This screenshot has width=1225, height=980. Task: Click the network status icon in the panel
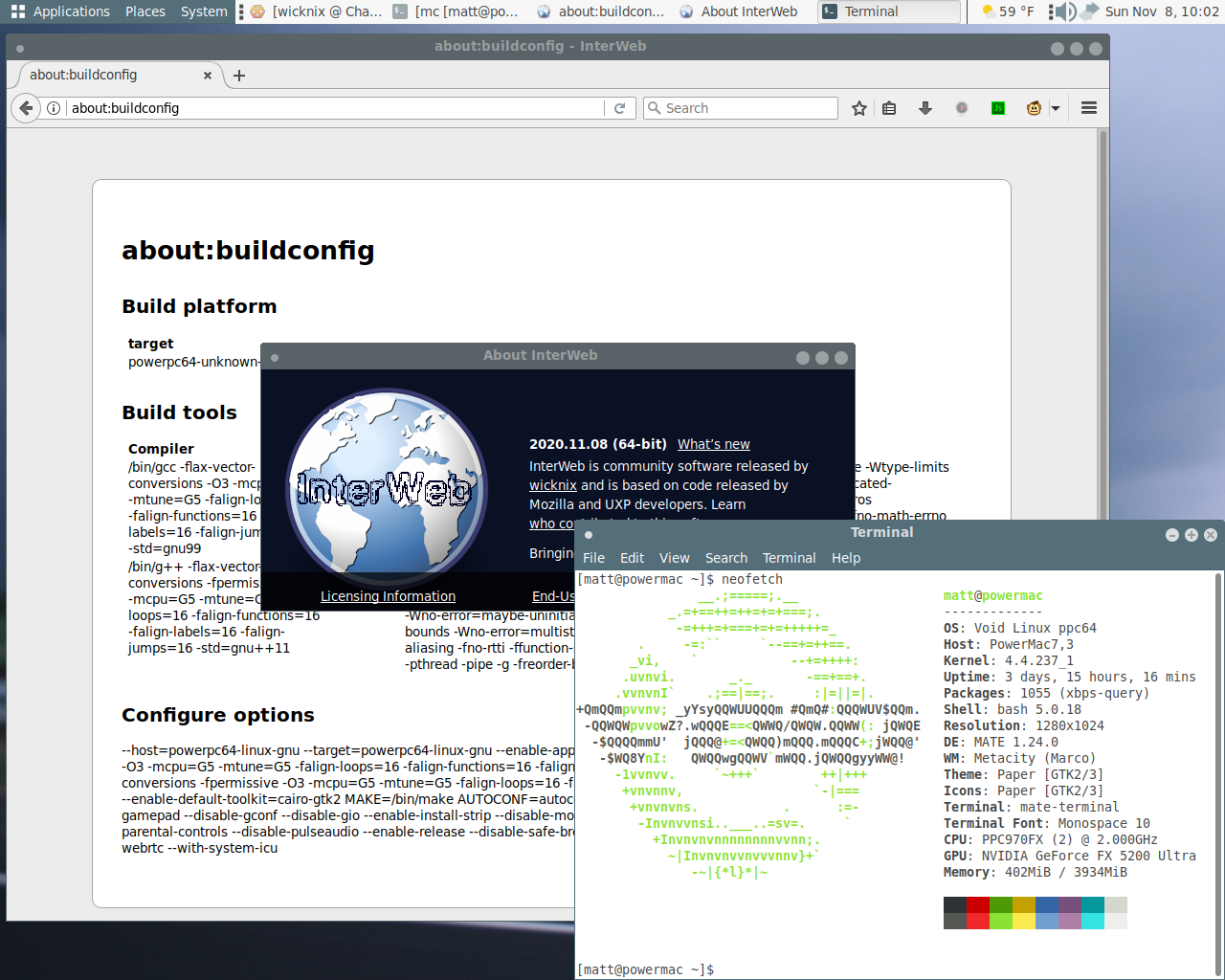click(1089, 11)
